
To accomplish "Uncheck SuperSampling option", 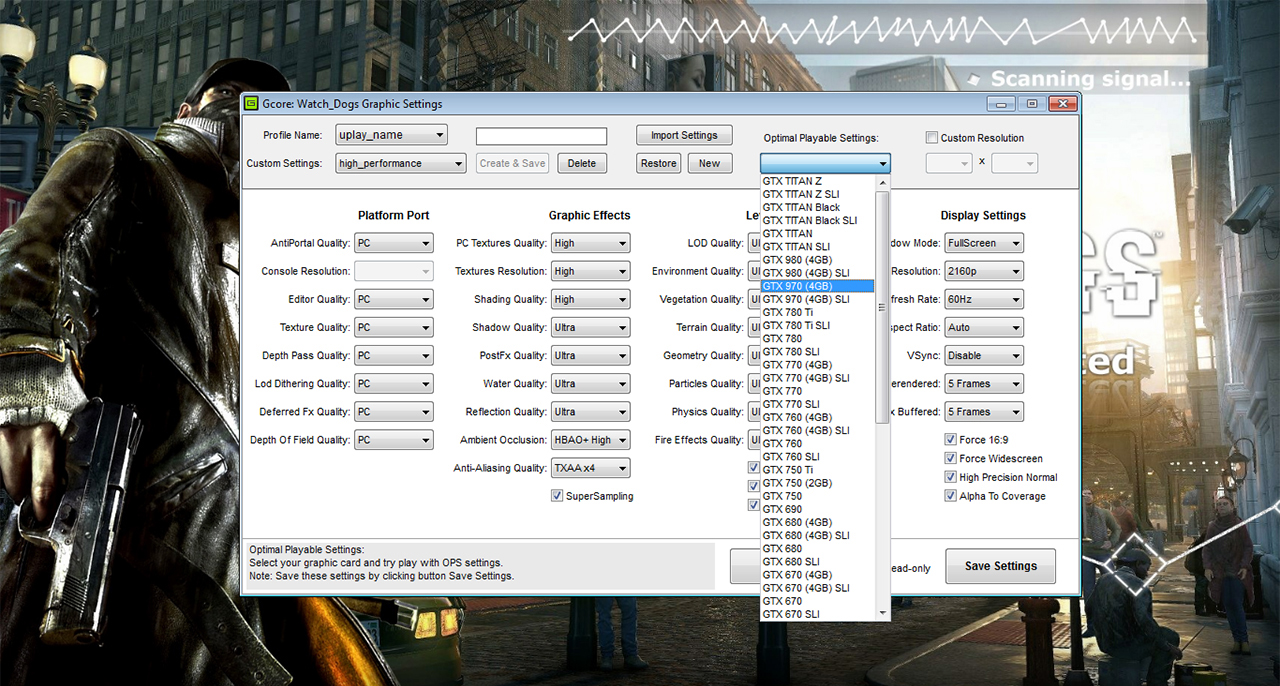I will click(557, 496).
